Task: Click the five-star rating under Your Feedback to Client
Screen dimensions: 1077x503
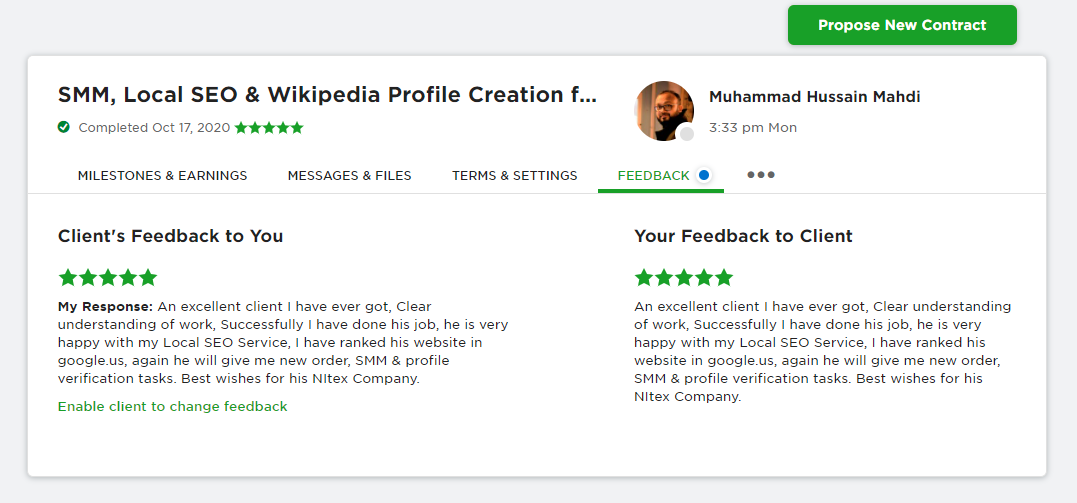Action: coord(684,277)
